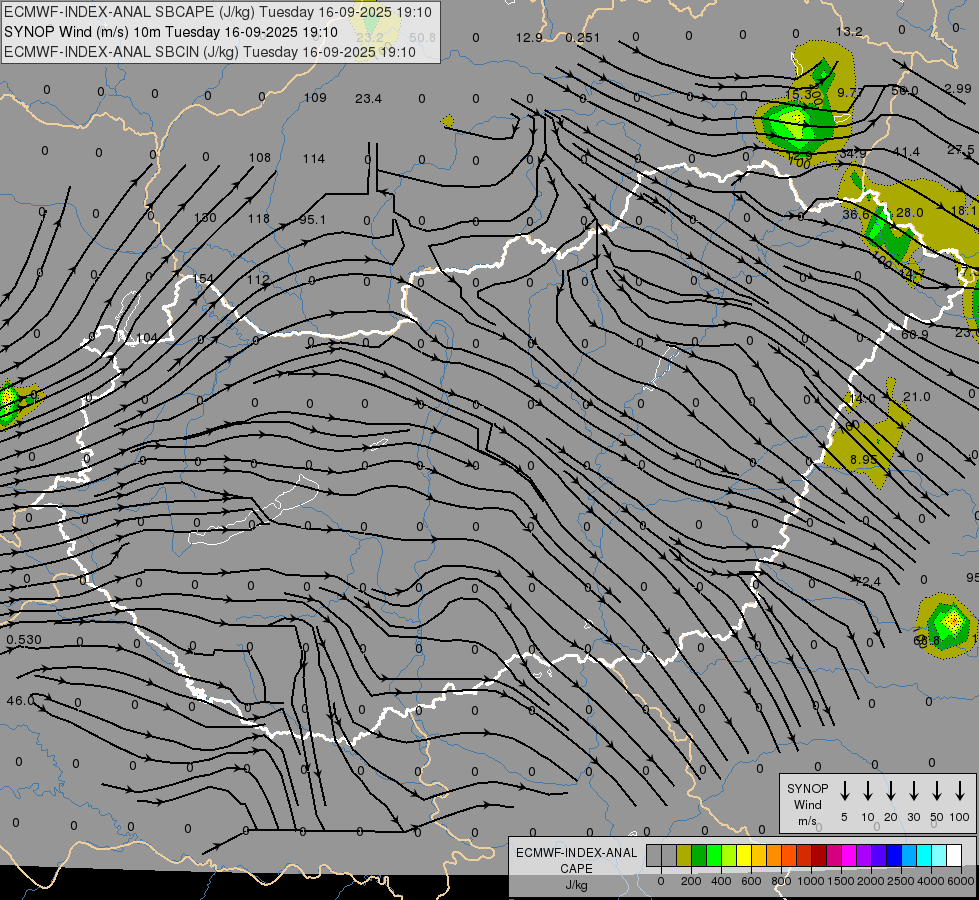Click the 21.0 CAPE value on map
This screenshot has width=979, height=900.
917,397
